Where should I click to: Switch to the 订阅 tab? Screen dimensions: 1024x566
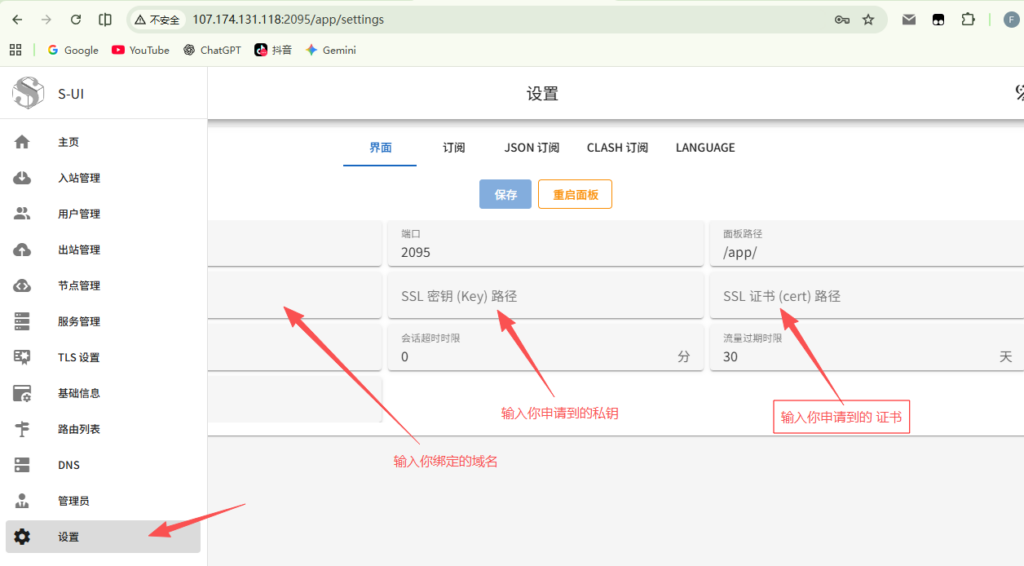pos(454,148)
